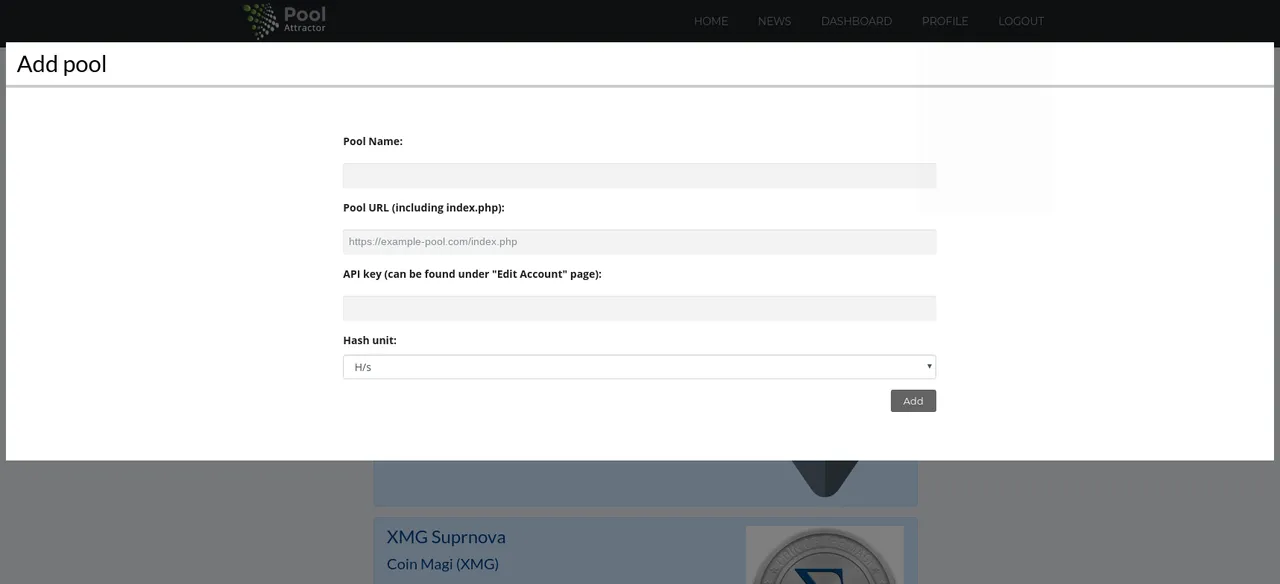Expand the Hash unit dropdown
This screenshot has height=584, width=1280.
pos(639,367)
